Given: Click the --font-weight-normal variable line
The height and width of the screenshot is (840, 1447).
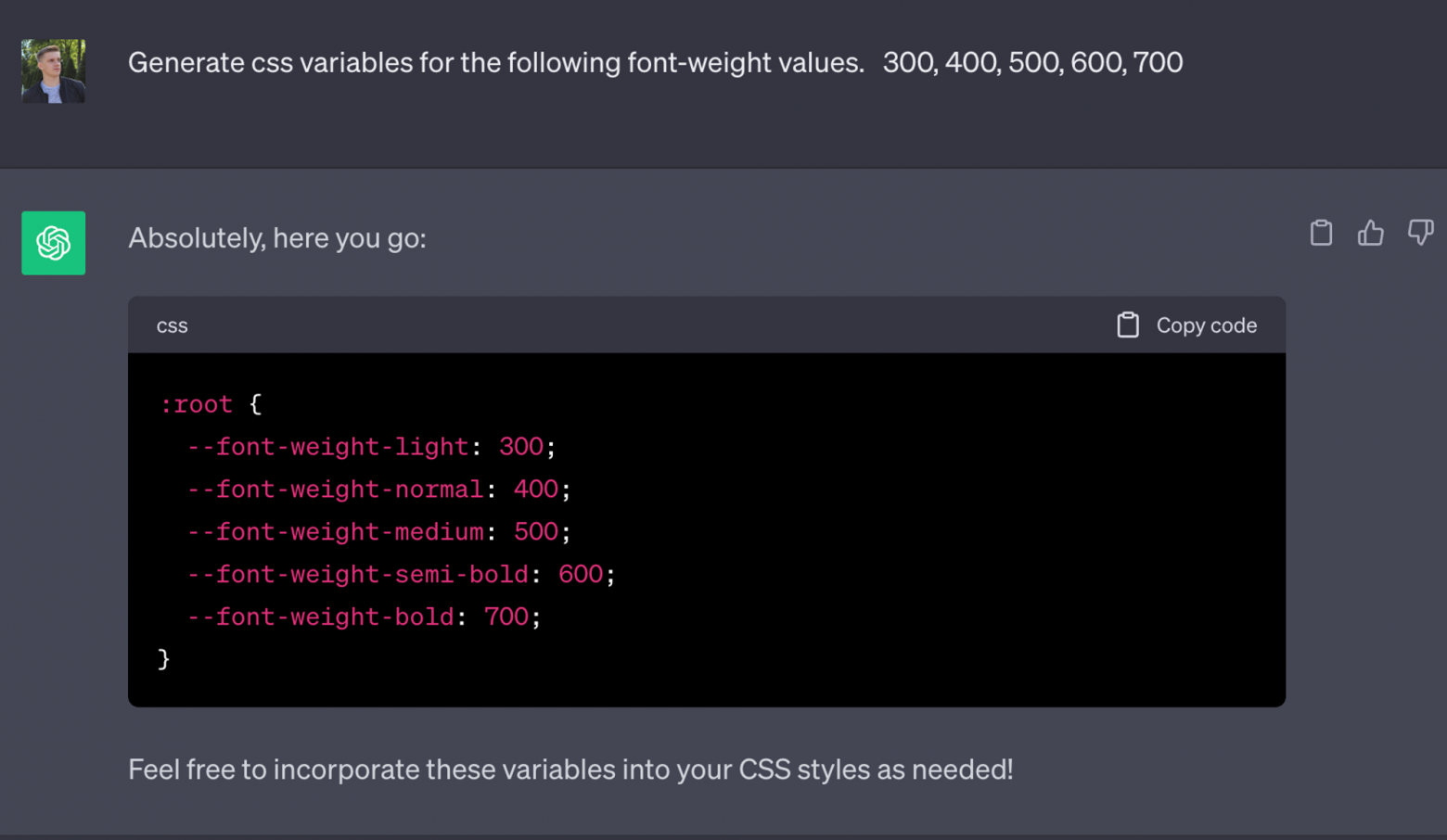Looking at the screenshot, I should pos(379,490).
